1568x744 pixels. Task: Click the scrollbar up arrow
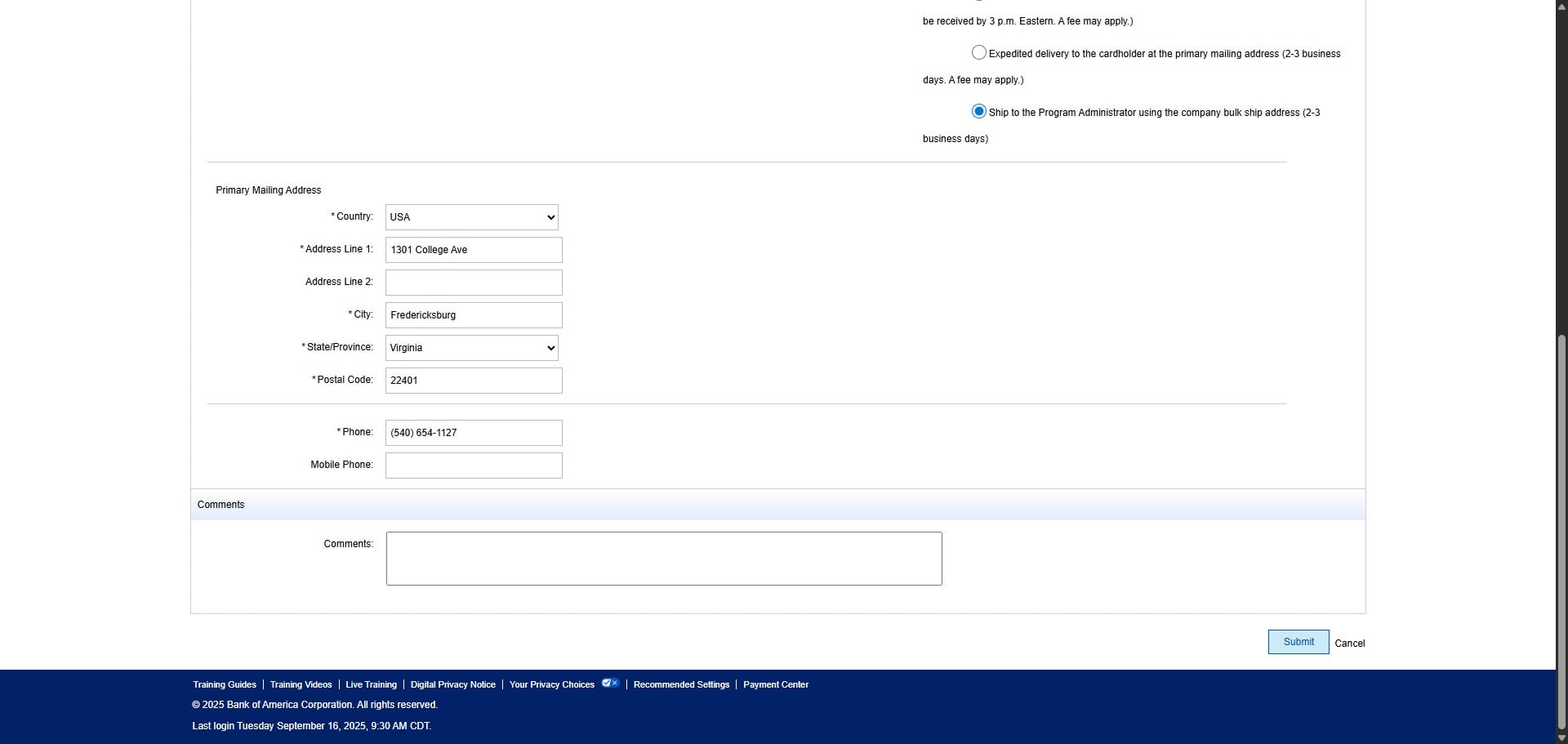1559,7
